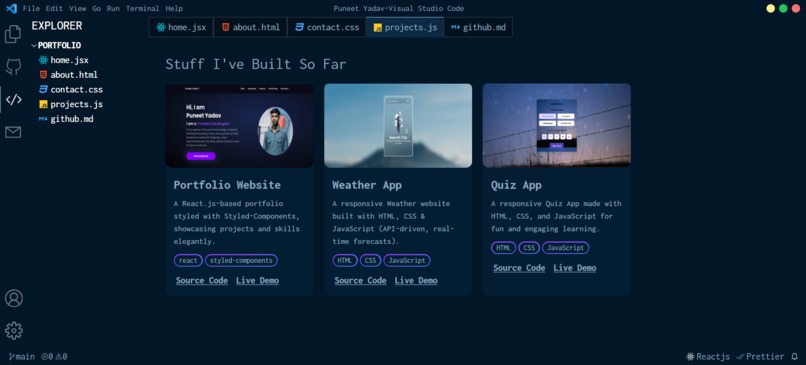Open Source Code link for Quiz App
Image resolution: width=806 pixels, height=365 pixels.
519,268
